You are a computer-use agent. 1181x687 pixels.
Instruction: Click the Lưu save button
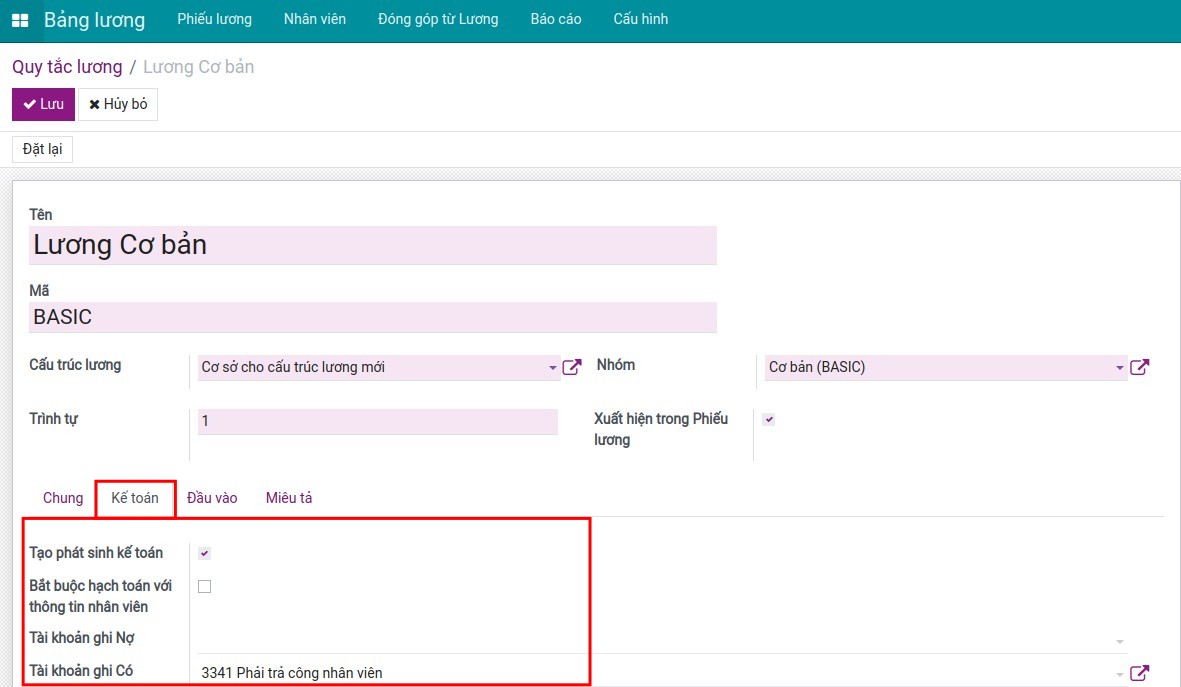pos(43,104)
